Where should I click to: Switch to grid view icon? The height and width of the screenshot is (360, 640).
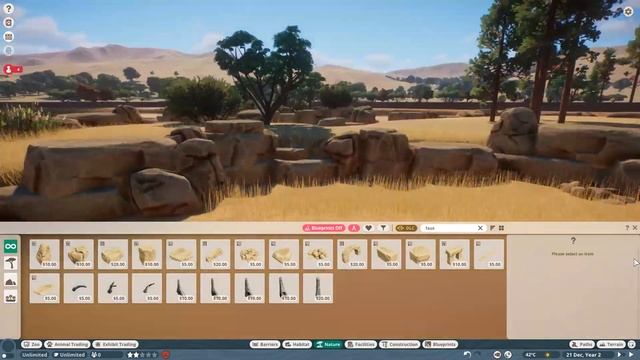pyautogui.click(x=501, y=228)
